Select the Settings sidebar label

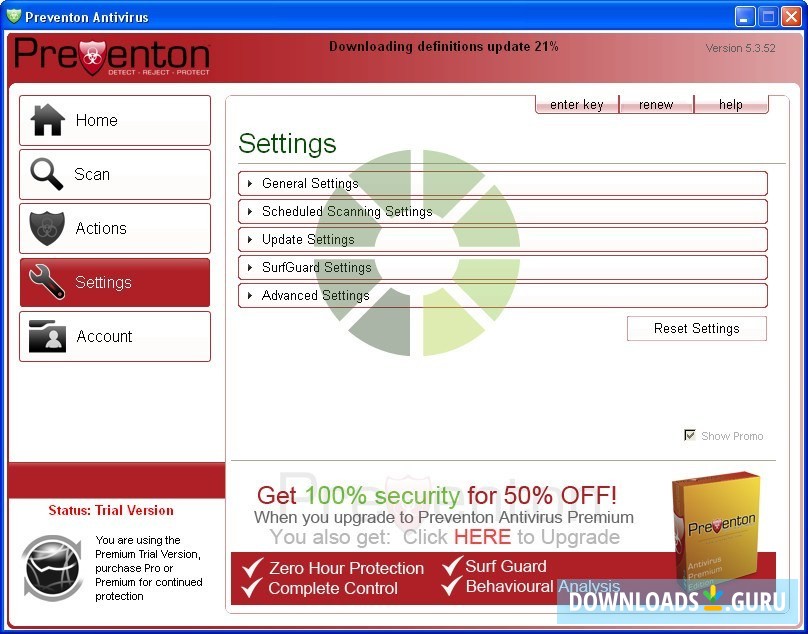coord(104,282)
